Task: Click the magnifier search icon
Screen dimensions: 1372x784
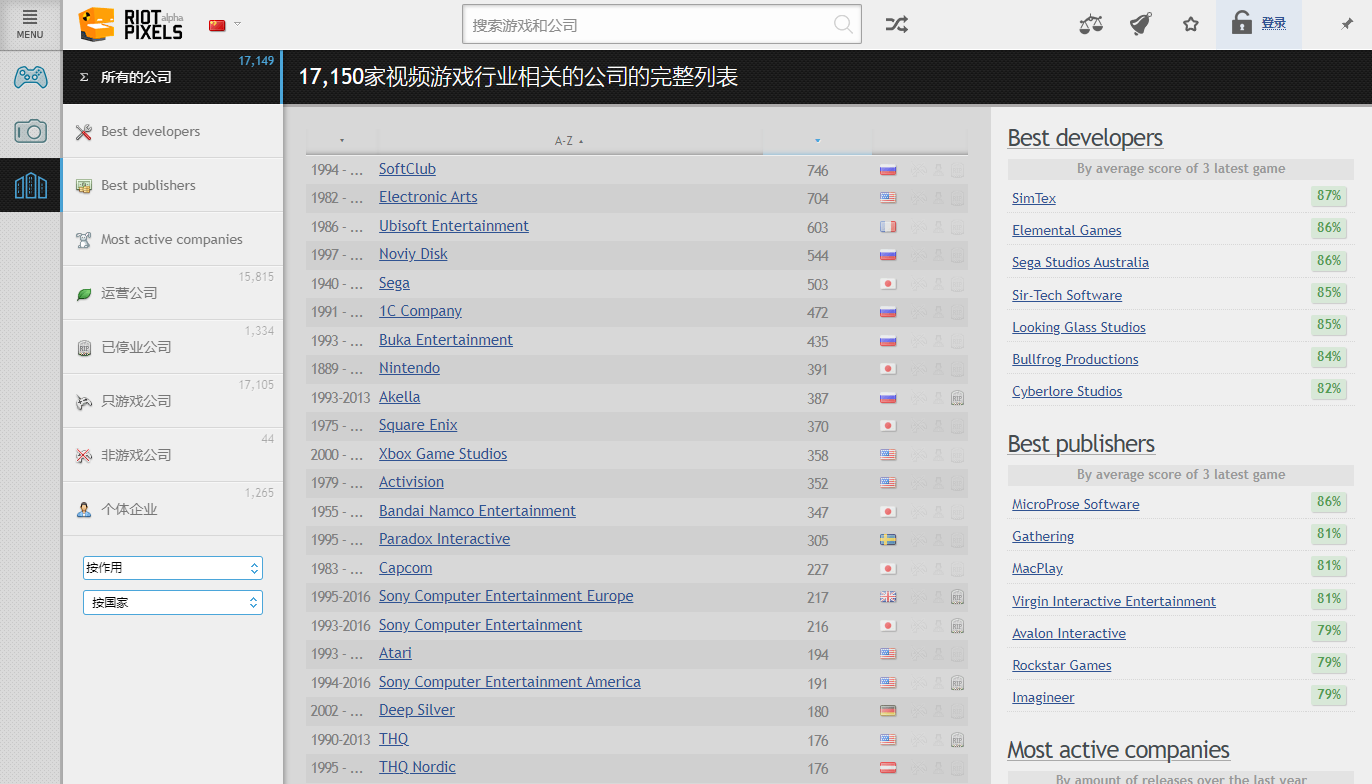Action: point(844,25)
